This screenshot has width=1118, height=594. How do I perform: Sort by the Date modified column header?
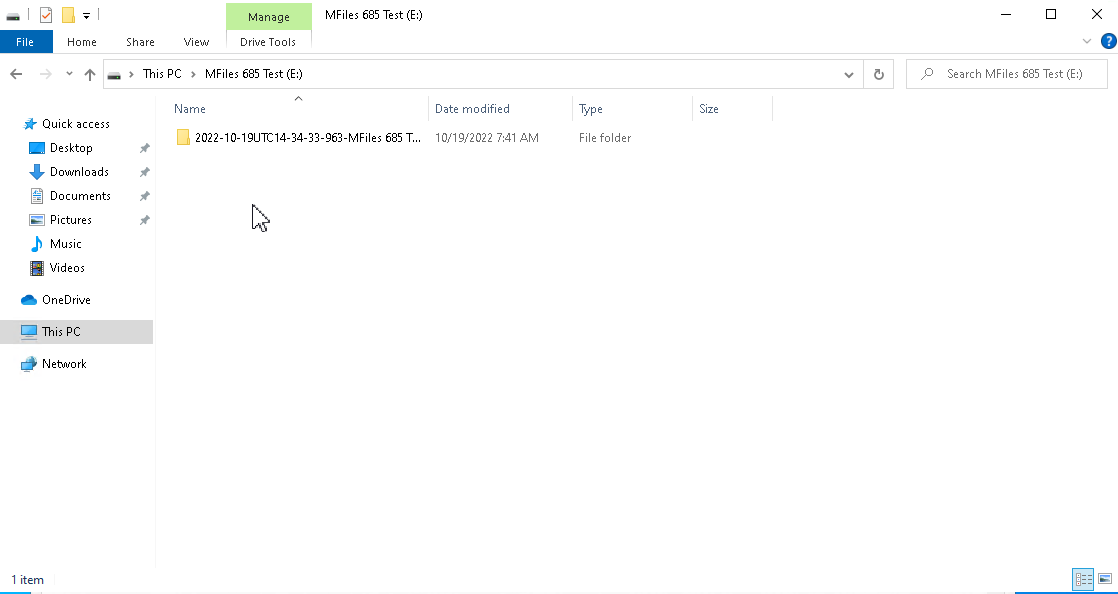472,109
